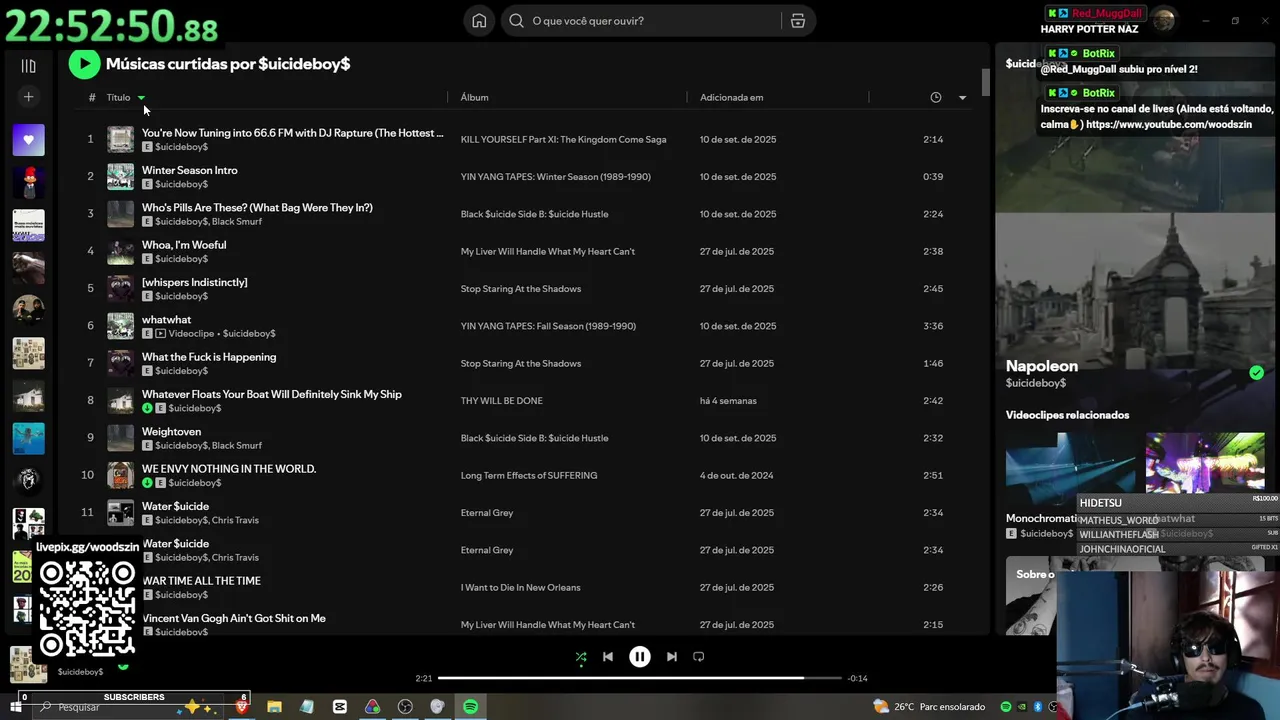Open album KILL YOURSELF Part XI
Viewport: 1280px width, 720px height.
point(563,140)
